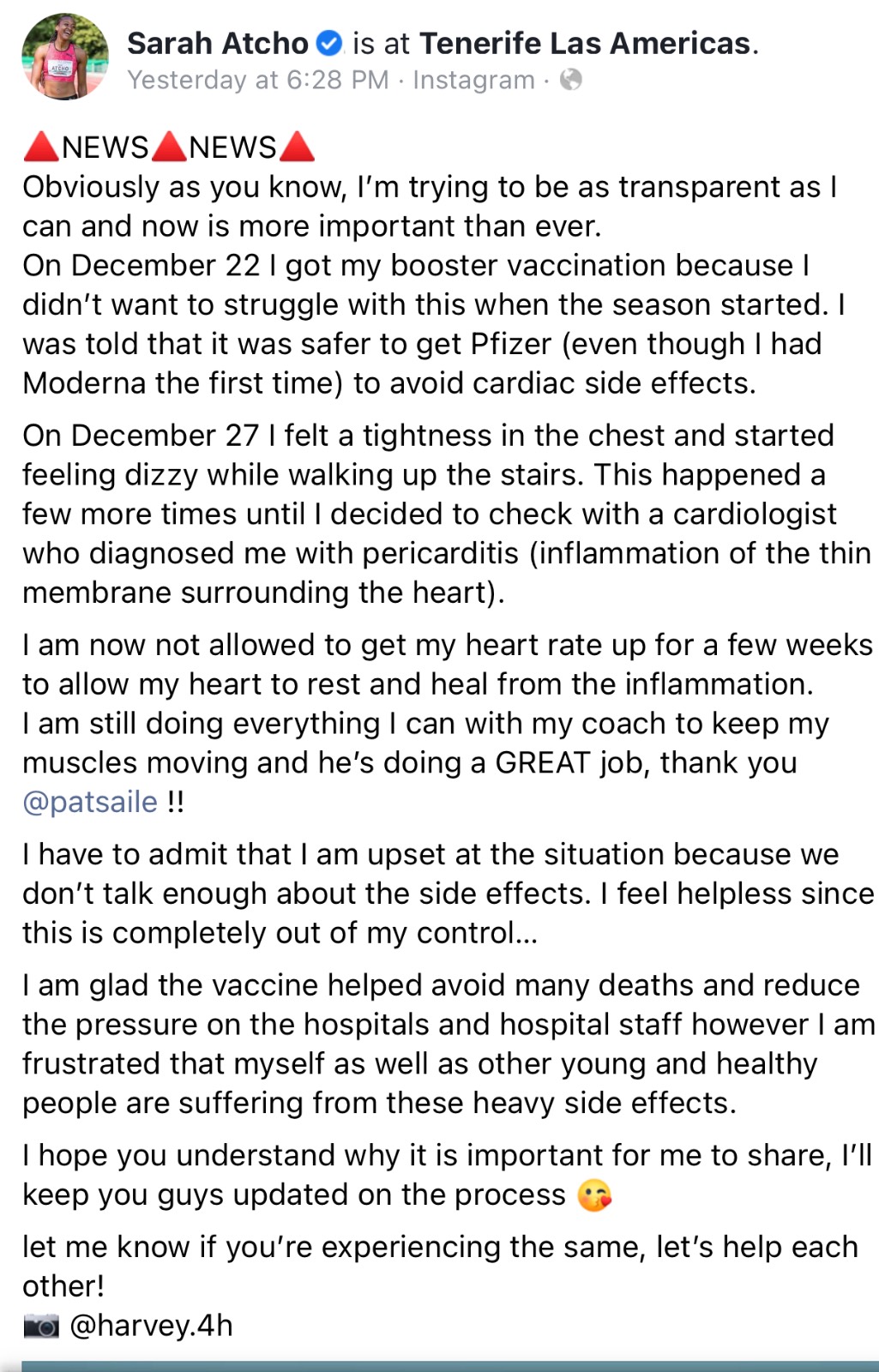Screen dimensions: 879x1372
Task: Click the Sarah Atcho name link
Action: coord(217,43)
